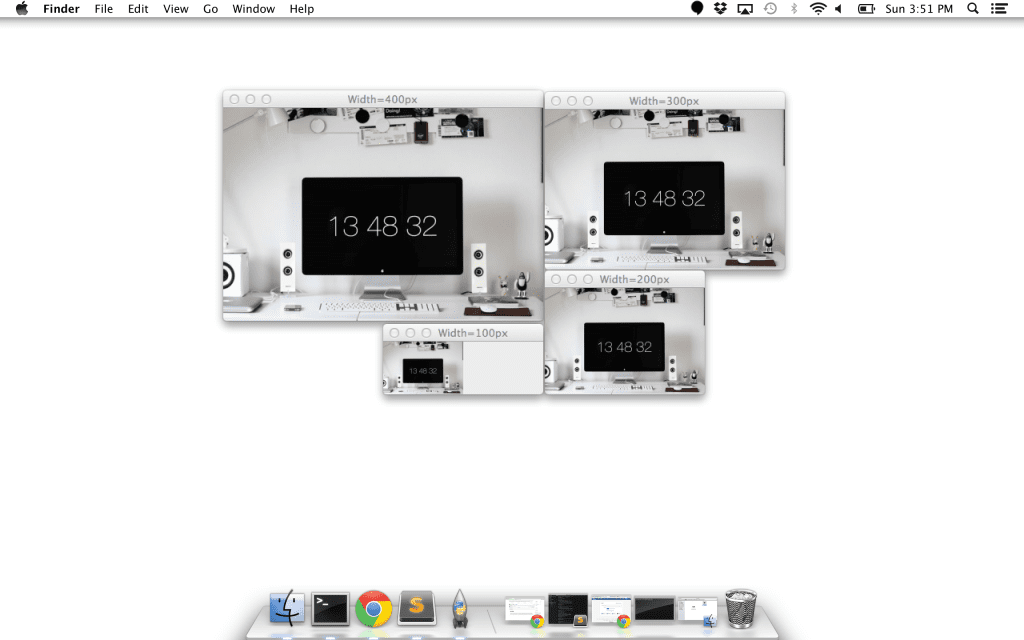This screenshot has width=1024, height=640.
Task: Click the Finder icon in the Dock
Action: click(287, 607)
